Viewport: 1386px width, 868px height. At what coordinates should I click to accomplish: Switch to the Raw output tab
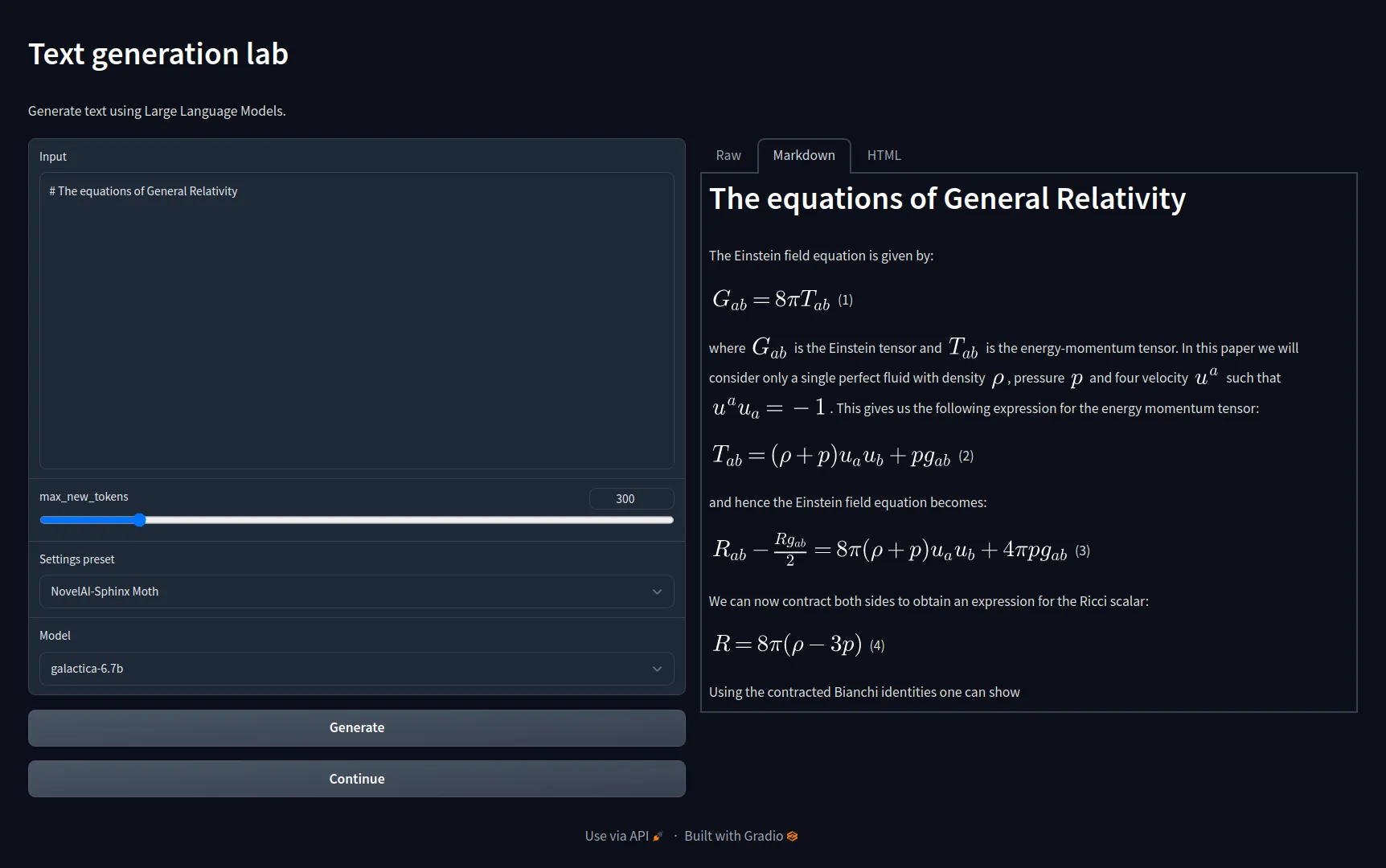tap(728, 155)
